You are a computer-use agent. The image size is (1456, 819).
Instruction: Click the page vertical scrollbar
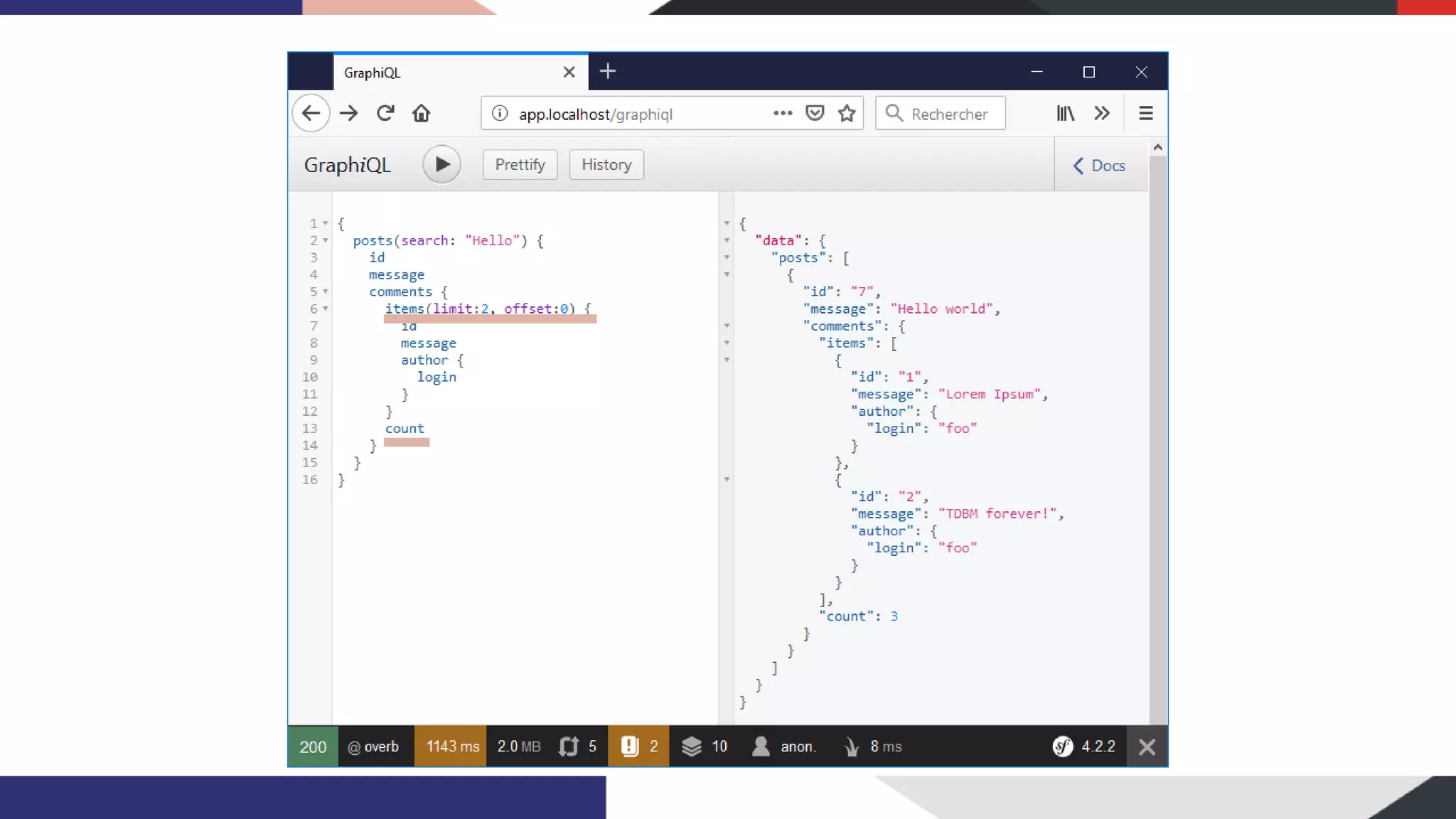tap(1157, 427)
